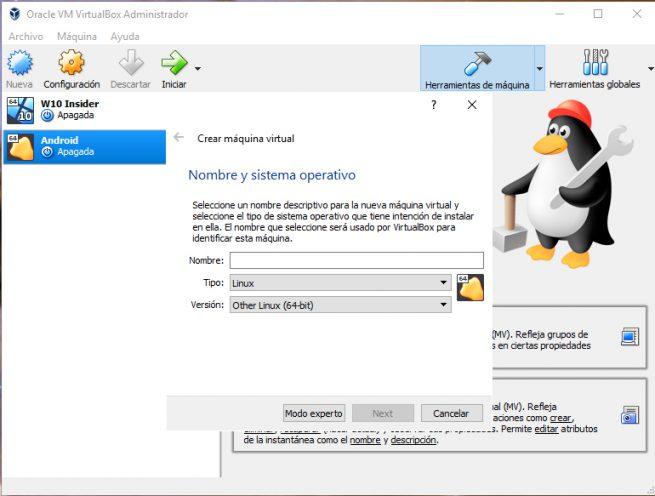This screenshot has width=655, height=496.
Task: Maximize the VirtualBox window
Action: coord(598,14)
